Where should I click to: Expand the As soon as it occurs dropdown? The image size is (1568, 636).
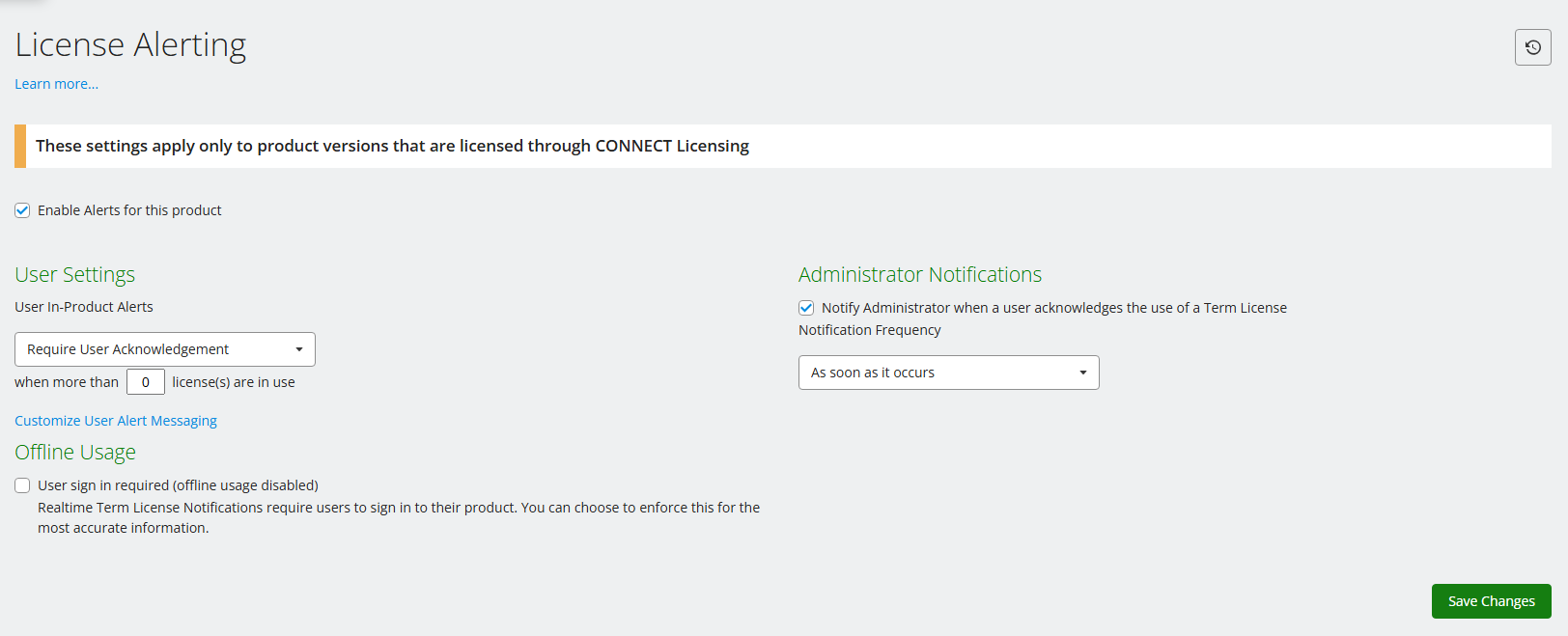[x=948, y=373]
